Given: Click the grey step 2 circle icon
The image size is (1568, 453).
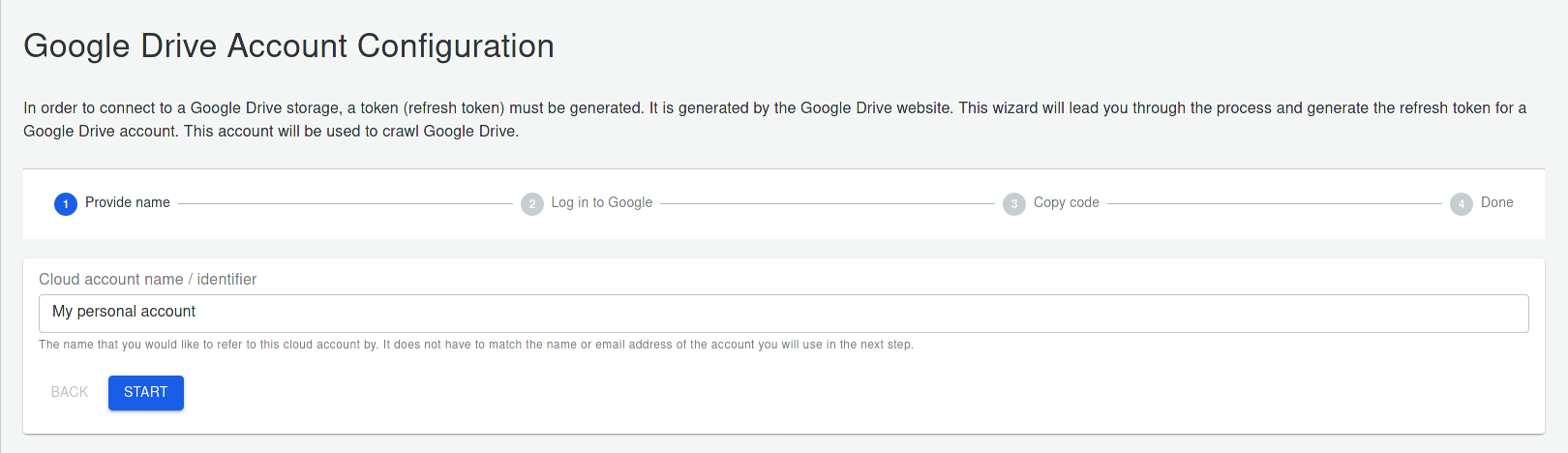Looking at the screenshot, I should 532,204.
